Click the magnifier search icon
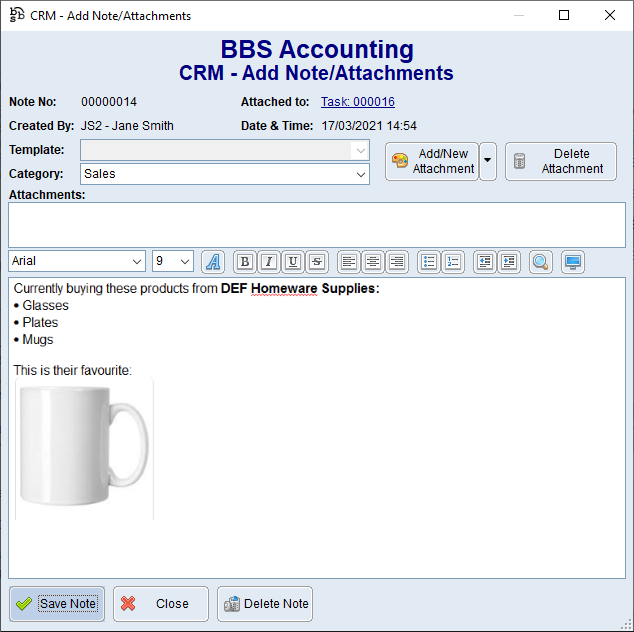Screen dimensions: 634x632 pos(540,261)
